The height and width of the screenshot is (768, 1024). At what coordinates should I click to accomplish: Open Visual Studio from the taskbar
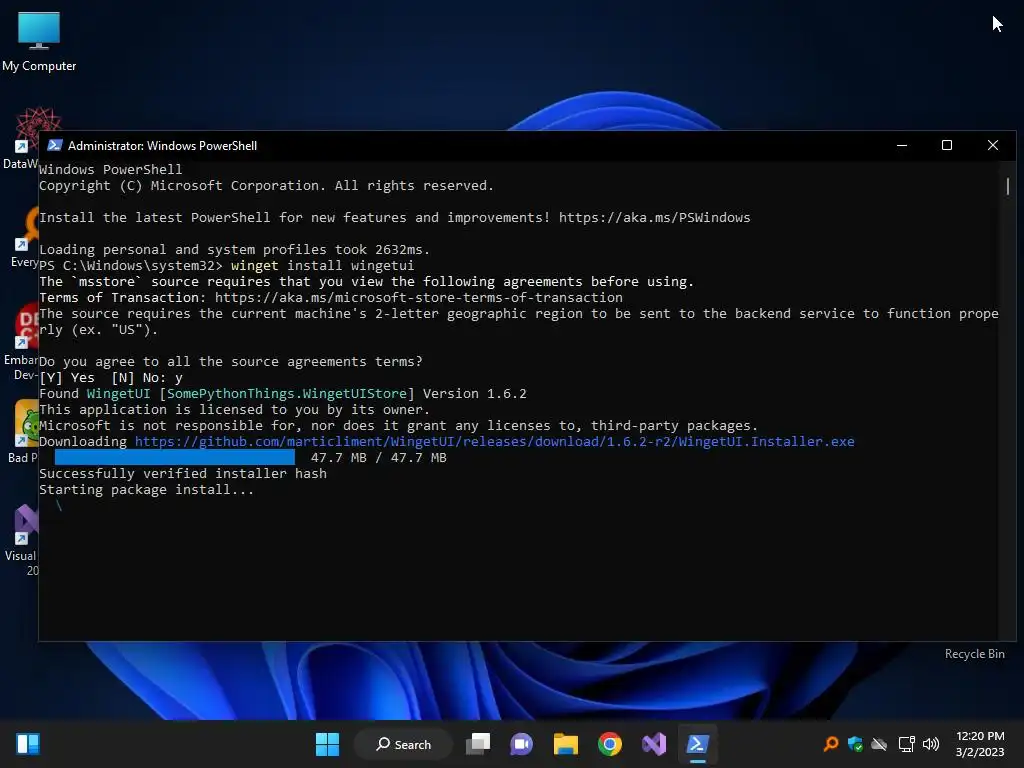654,744
